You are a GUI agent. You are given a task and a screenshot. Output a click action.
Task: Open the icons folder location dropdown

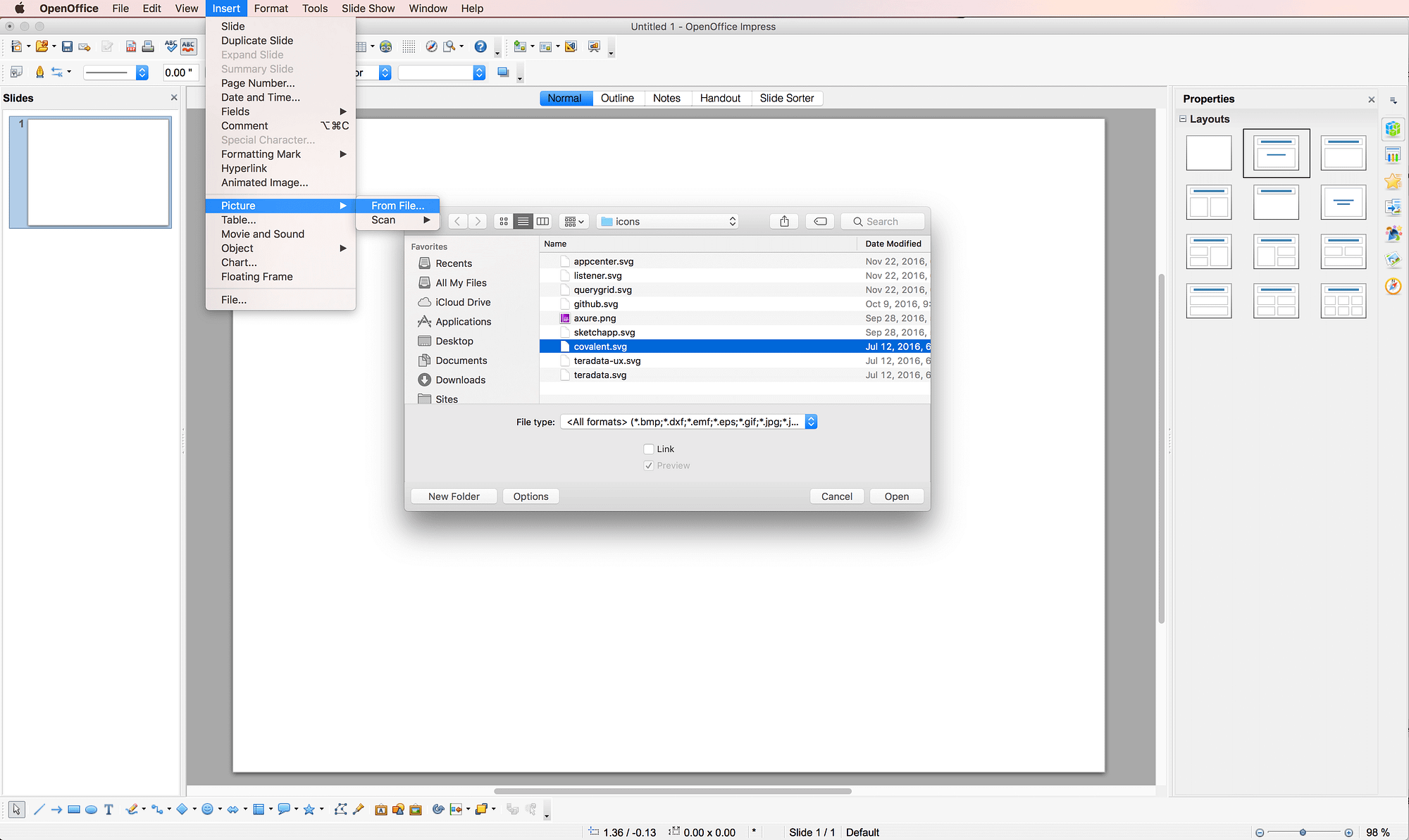click(668, 221)
